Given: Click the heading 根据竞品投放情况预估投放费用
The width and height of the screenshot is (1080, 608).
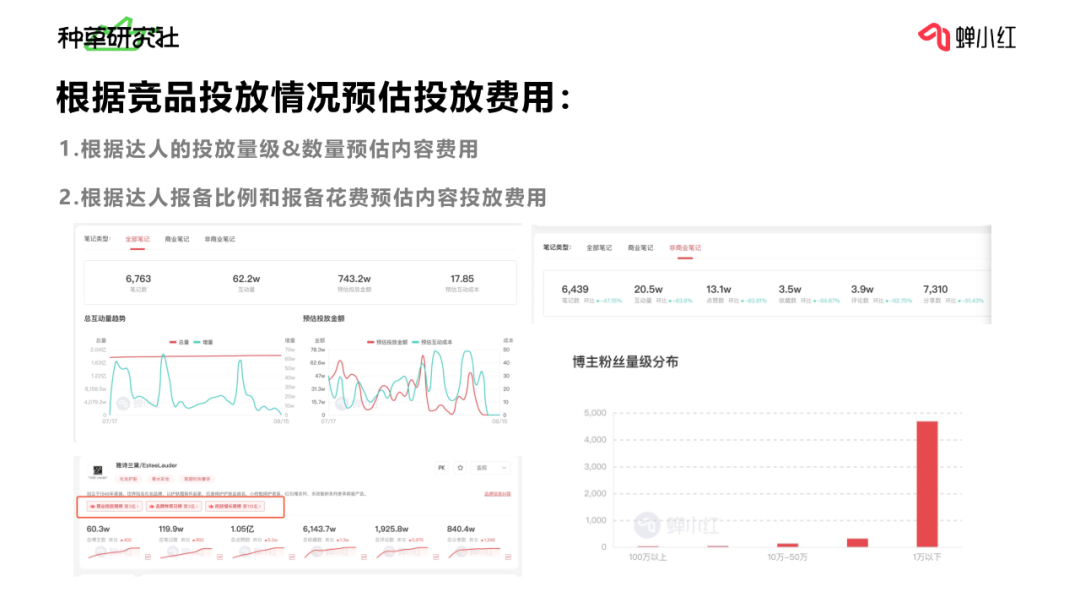Looking at the screenshot, I should coord(313,97).
